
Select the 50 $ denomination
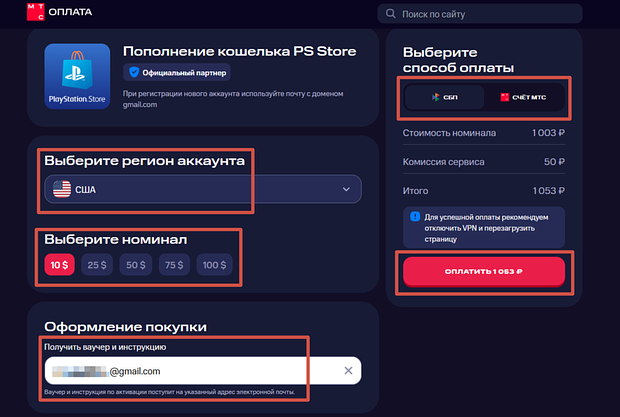pyautogui.click(x=136, y=265)
